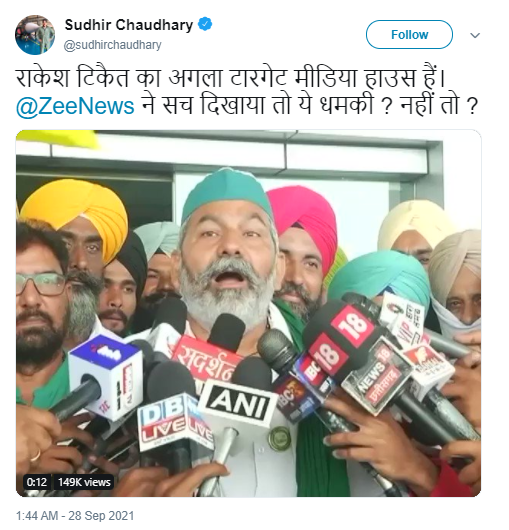Click the red 18 microphone cube

339,339
